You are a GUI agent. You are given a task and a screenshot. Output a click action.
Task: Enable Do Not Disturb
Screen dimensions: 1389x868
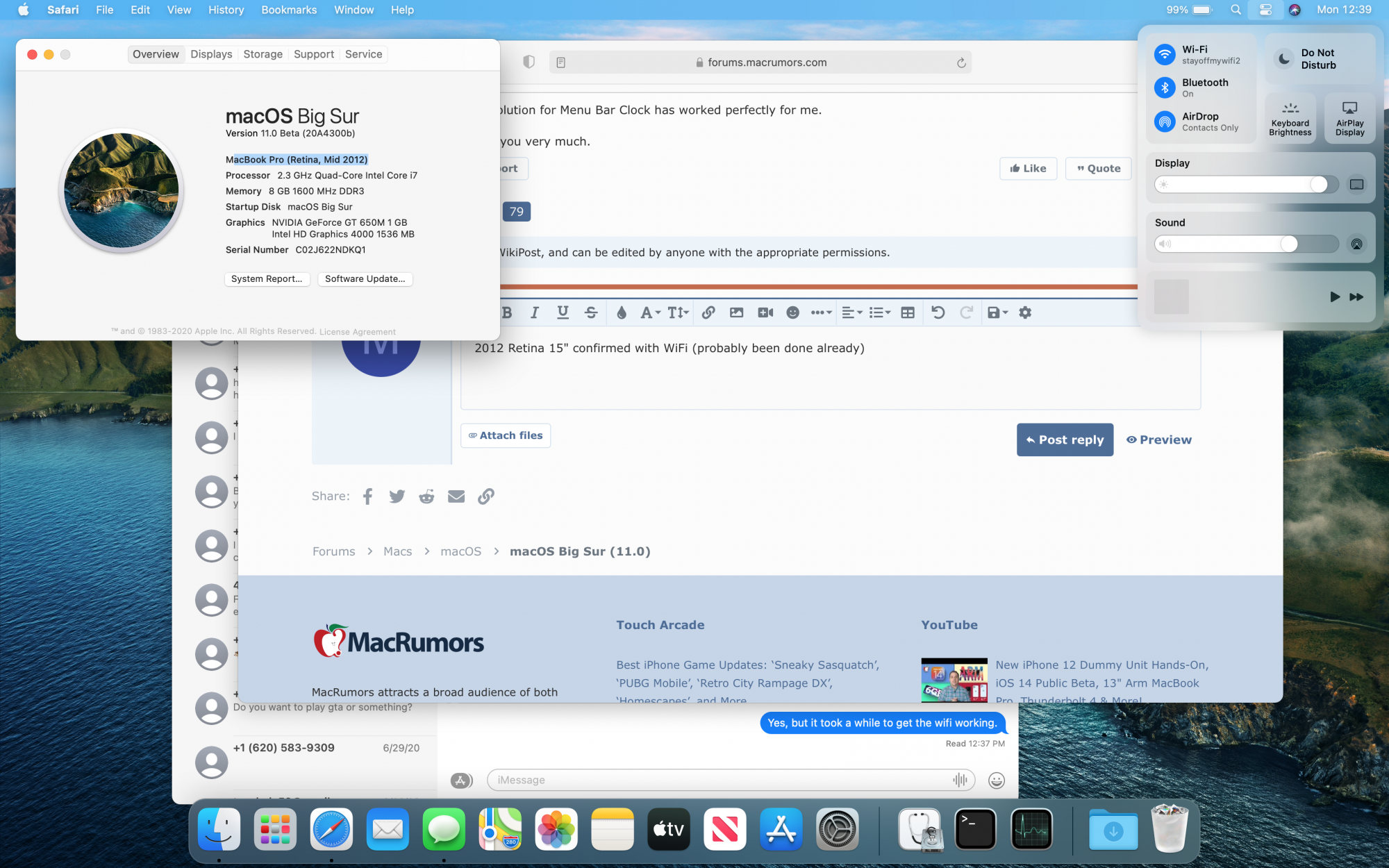pos(1285,59)
